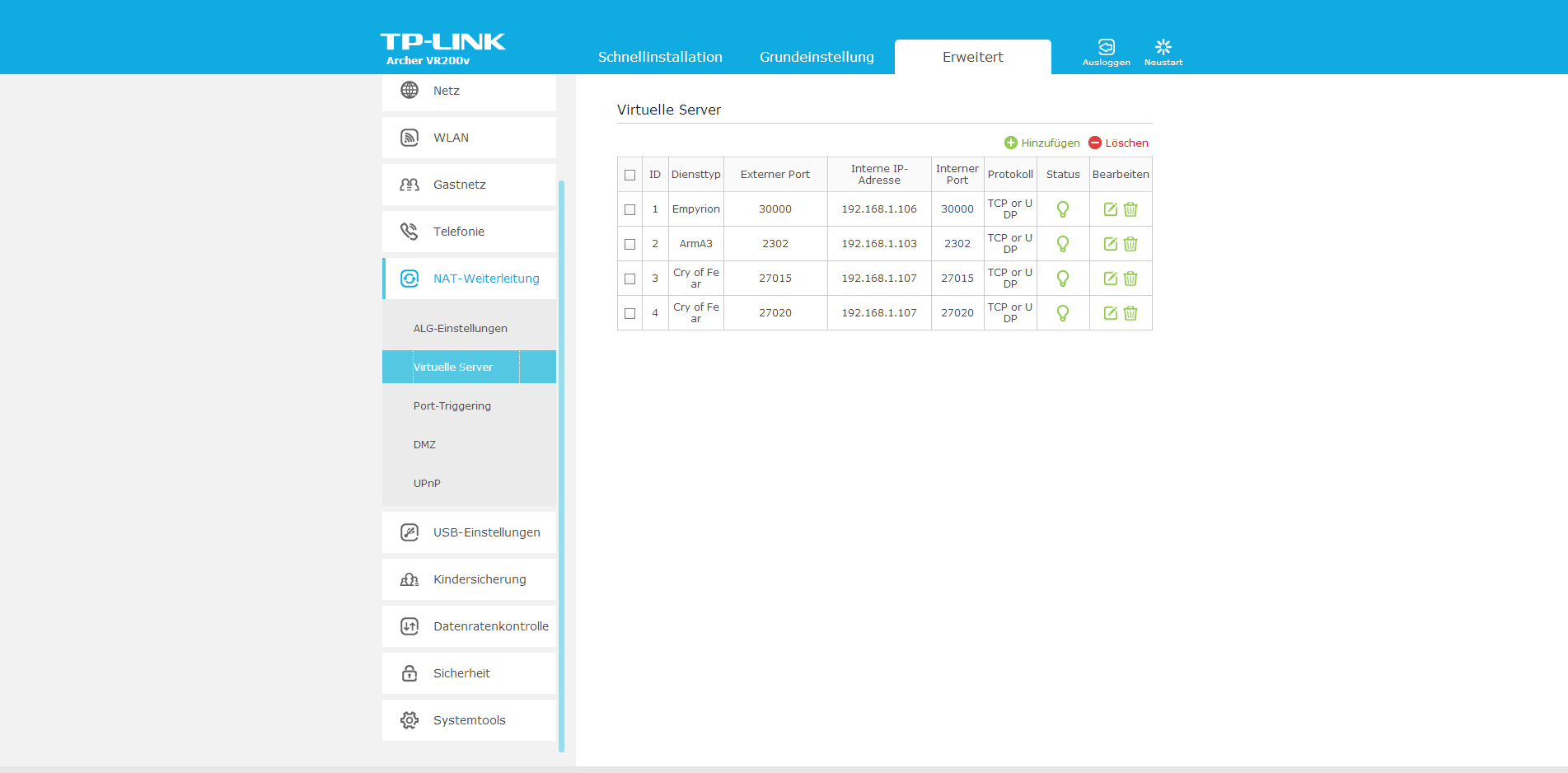This screenshot has height=773, width=1568.
Task: Click trash icon for port 27015 entry
Action: [x=1130, y=279]
